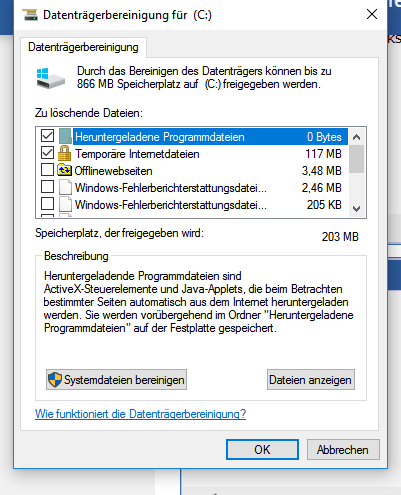Click the Abbrechen button

(x=343, y=450)
